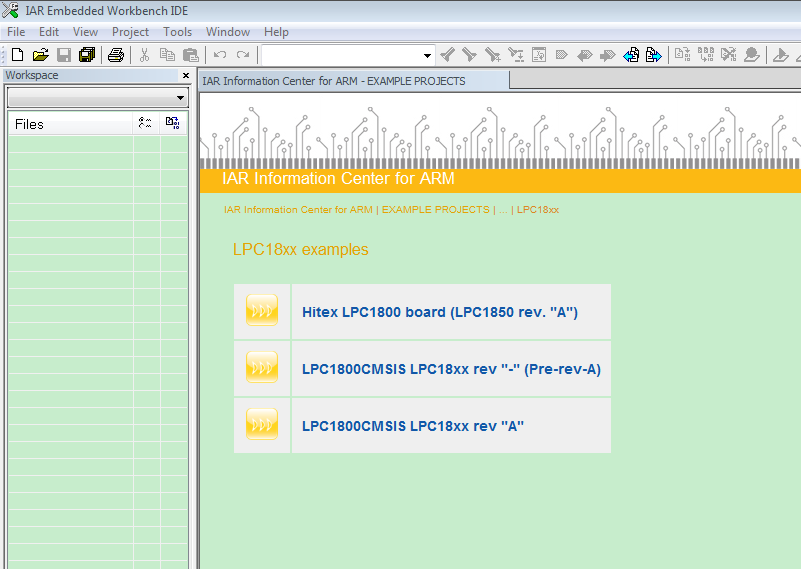Image resolution: width=801 pixels, height=569 pixels.
Task: Click the Stop Build icon
Action: pyautogui.click(x=728, y=55)
